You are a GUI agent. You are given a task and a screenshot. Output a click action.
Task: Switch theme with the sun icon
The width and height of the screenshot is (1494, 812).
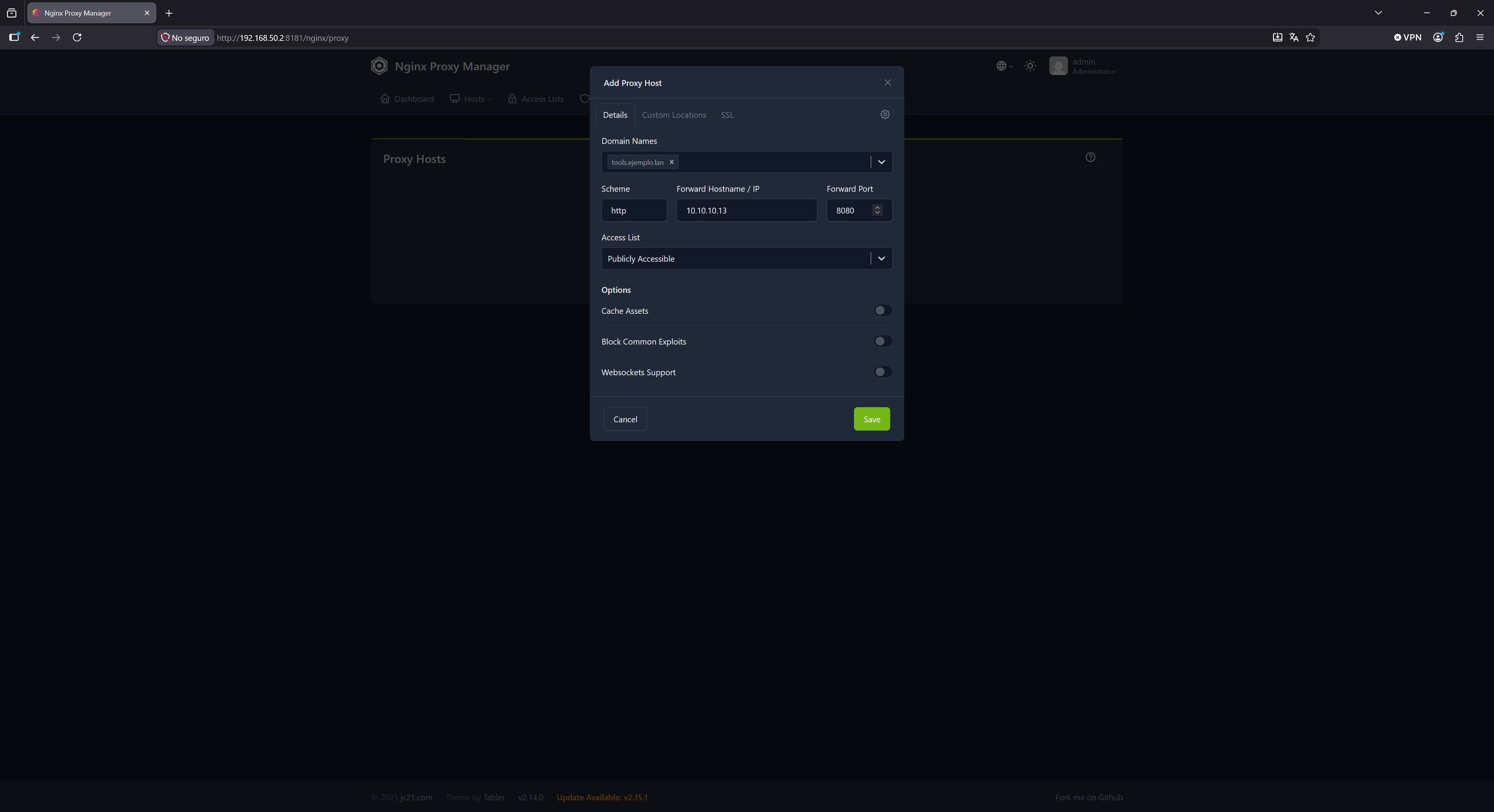coord(1030,66)
